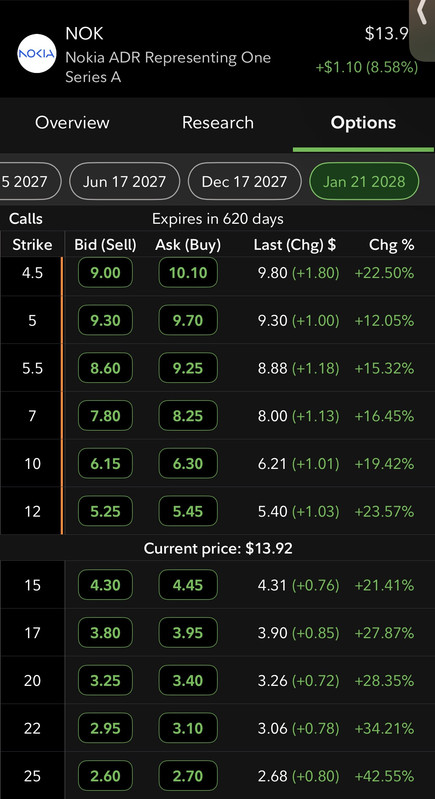The width and height of the screenshot is (435, 799).
Task: Choose the 6.30 ask for strike 10
Action: [x=188, y=464]
